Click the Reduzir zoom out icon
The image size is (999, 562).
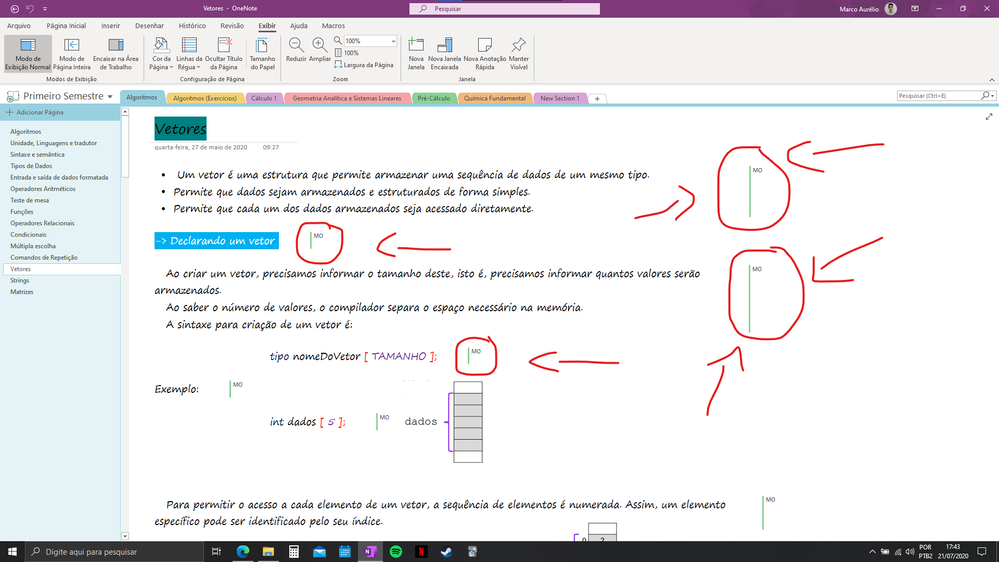pyautogui.click(x=296, y=50)
